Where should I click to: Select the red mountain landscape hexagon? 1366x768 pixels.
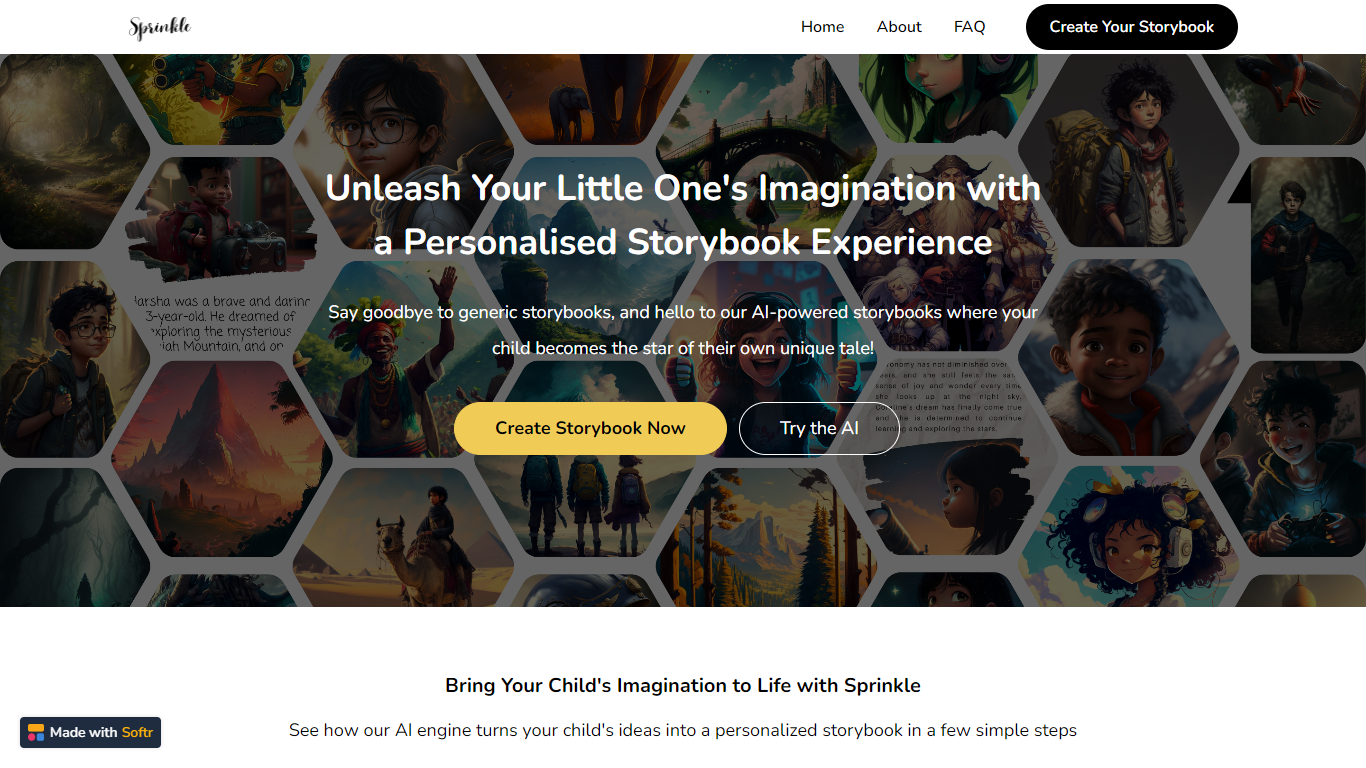(222, 455)
